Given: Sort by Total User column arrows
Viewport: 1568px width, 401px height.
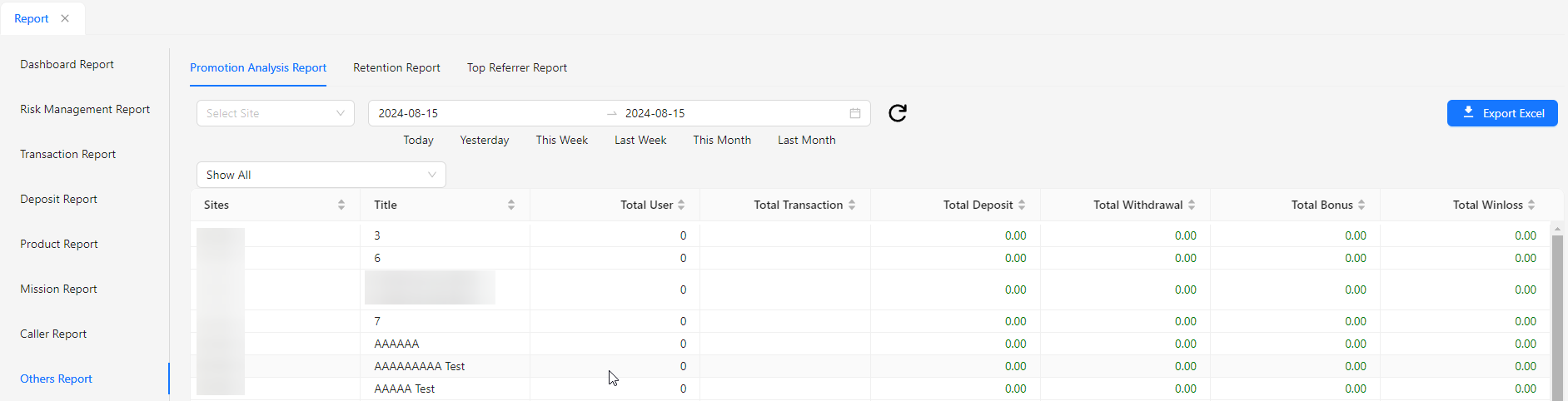Looking at the screenshot, I should (x=681, y=205).
